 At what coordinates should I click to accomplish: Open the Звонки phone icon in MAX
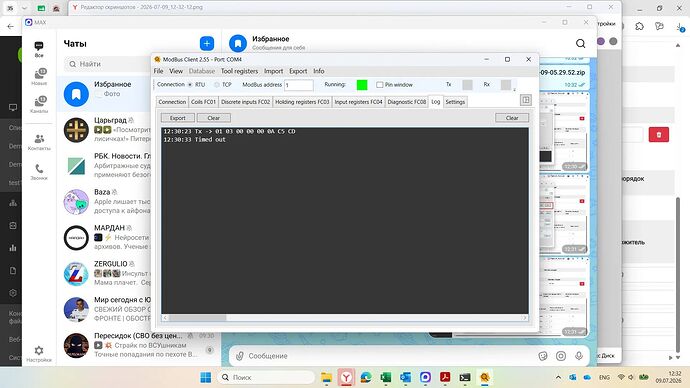click(x=39, y=172)
